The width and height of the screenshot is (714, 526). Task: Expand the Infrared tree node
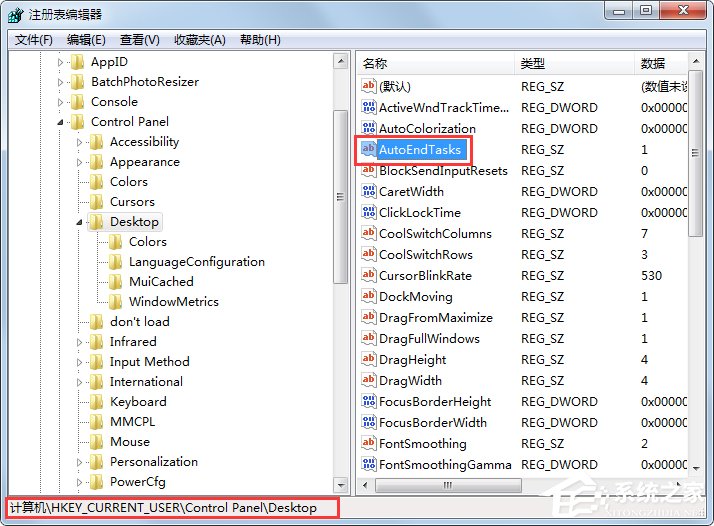tap(79, 342)
